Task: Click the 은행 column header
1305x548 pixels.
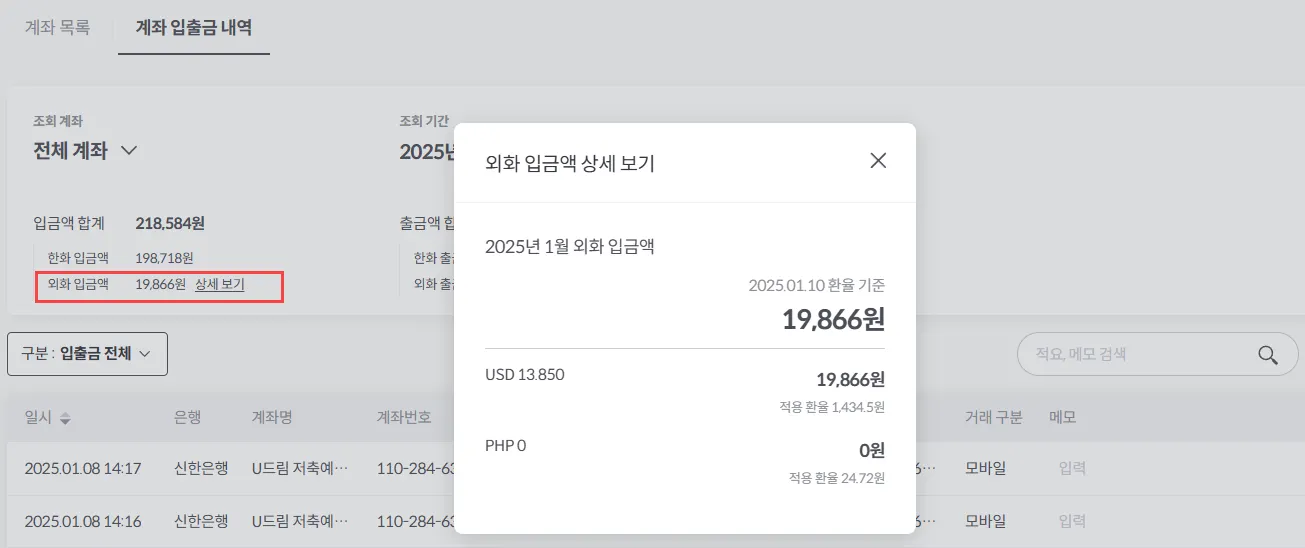Action: (187, 417)
